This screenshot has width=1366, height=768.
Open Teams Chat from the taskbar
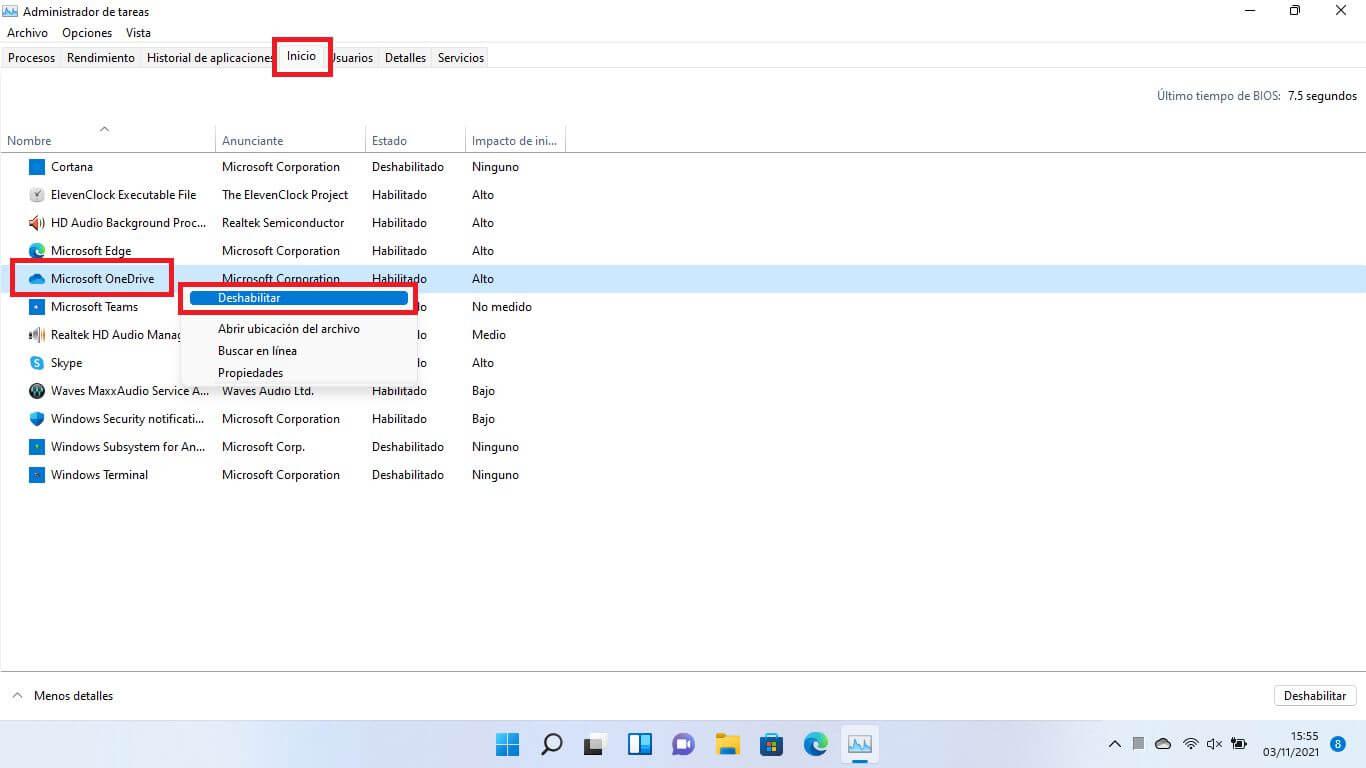coord(684,744)
